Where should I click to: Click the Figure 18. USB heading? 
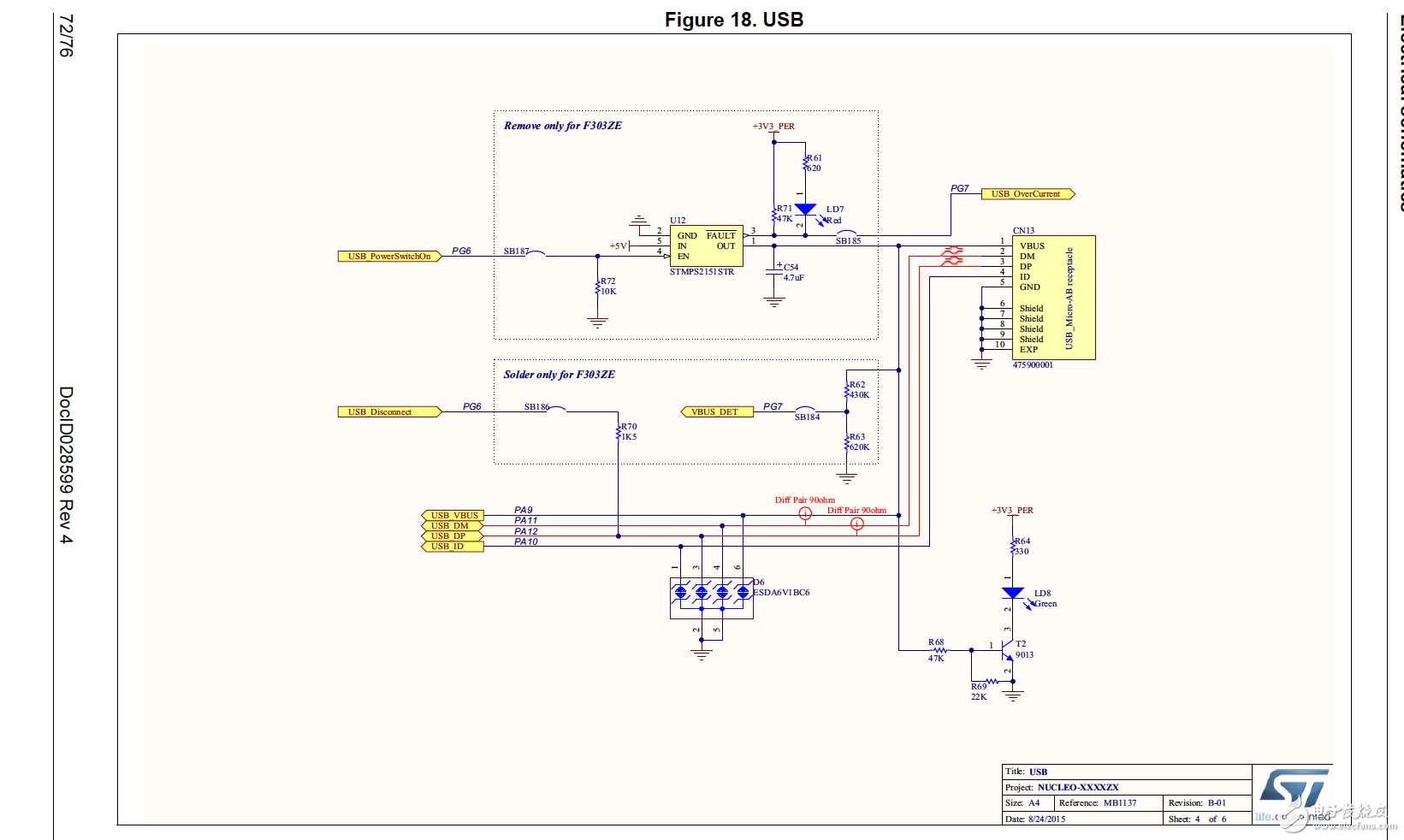point(734,20)
